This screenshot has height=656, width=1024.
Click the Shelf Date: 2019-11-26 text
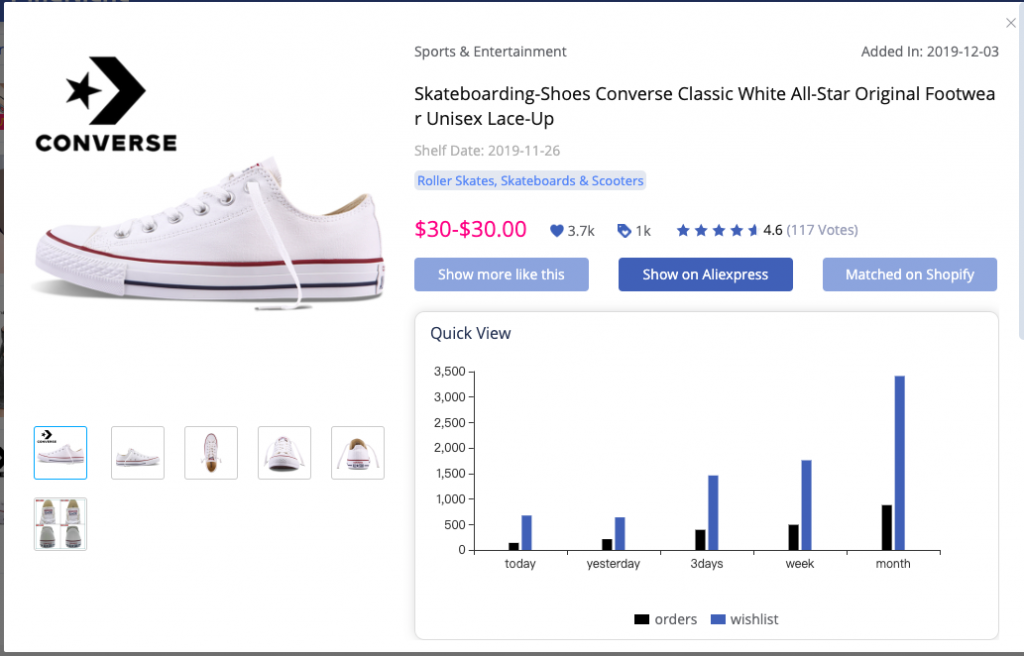tap(487, 150)
